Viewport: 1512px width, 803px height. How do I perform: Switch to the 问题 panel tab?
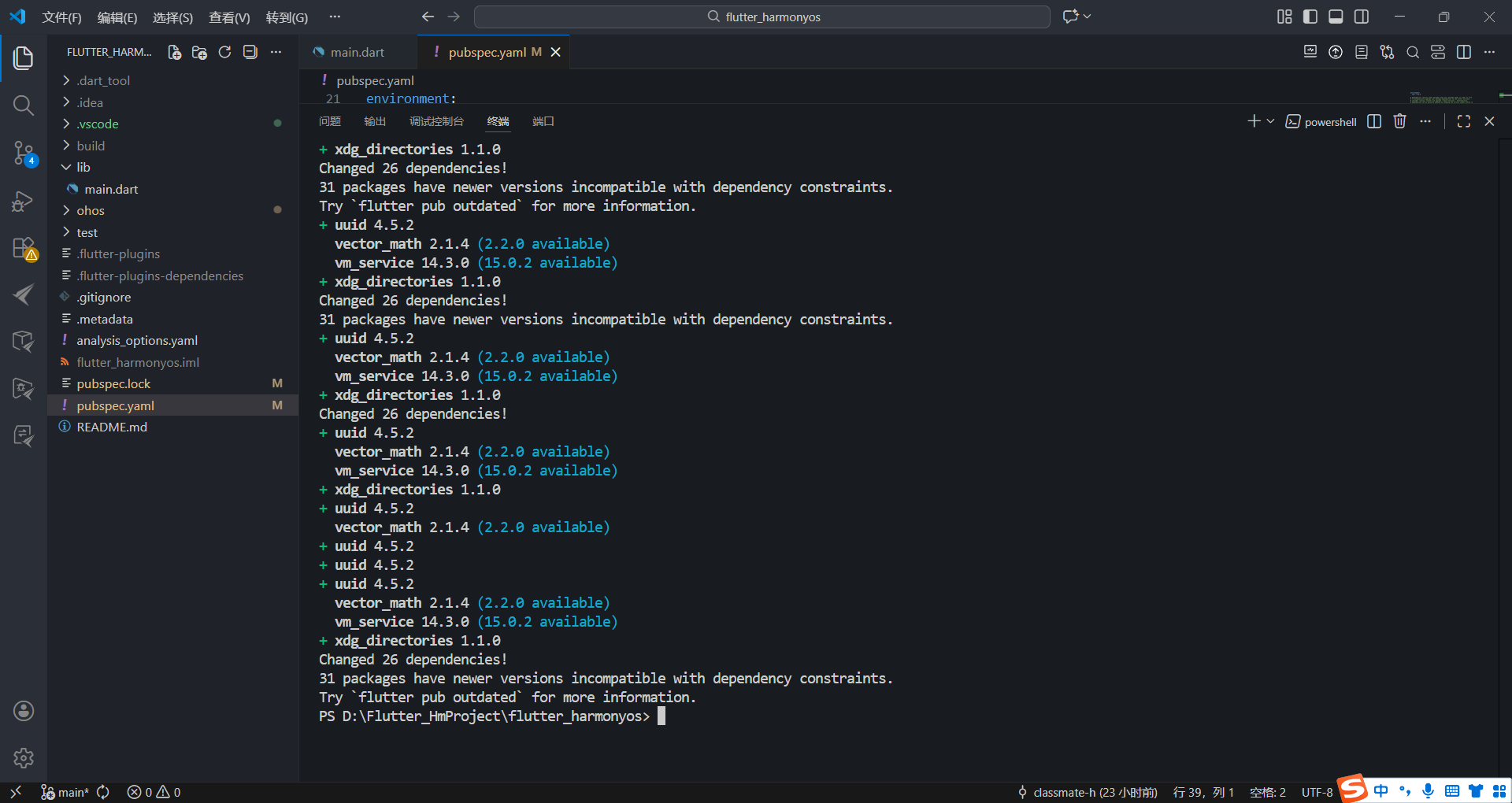tap(330, 121)
